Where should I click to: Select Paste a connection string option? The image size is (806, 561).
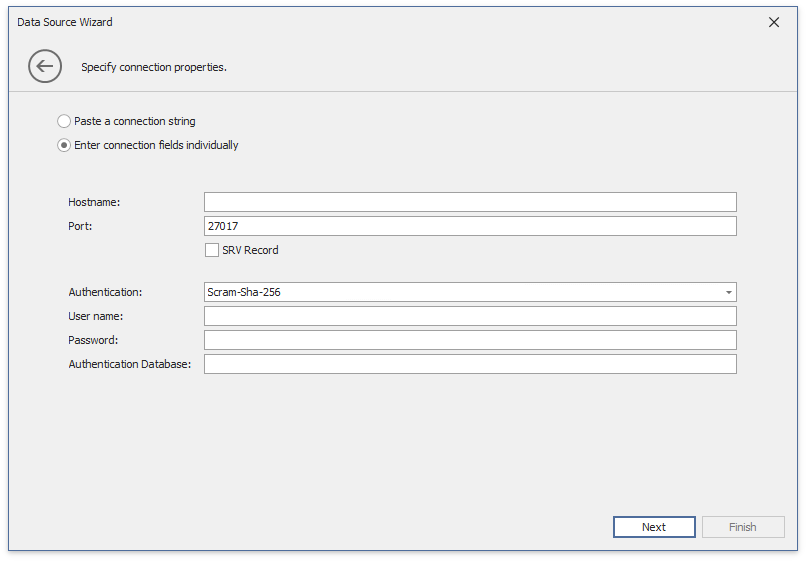pyautogui.click(x=65, y=121)
